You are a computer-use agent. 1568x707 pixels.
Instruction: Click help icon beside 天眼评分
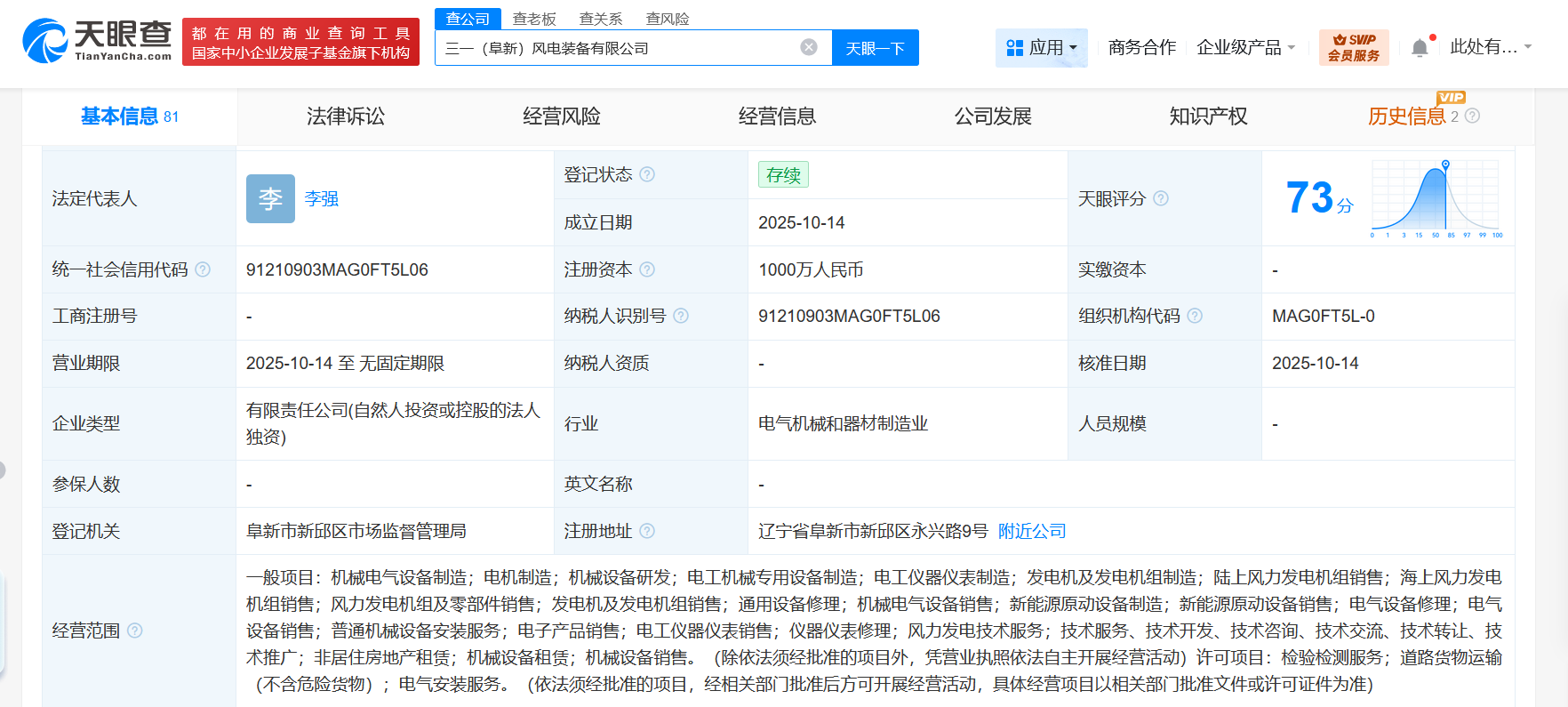tap(1161, 198)
